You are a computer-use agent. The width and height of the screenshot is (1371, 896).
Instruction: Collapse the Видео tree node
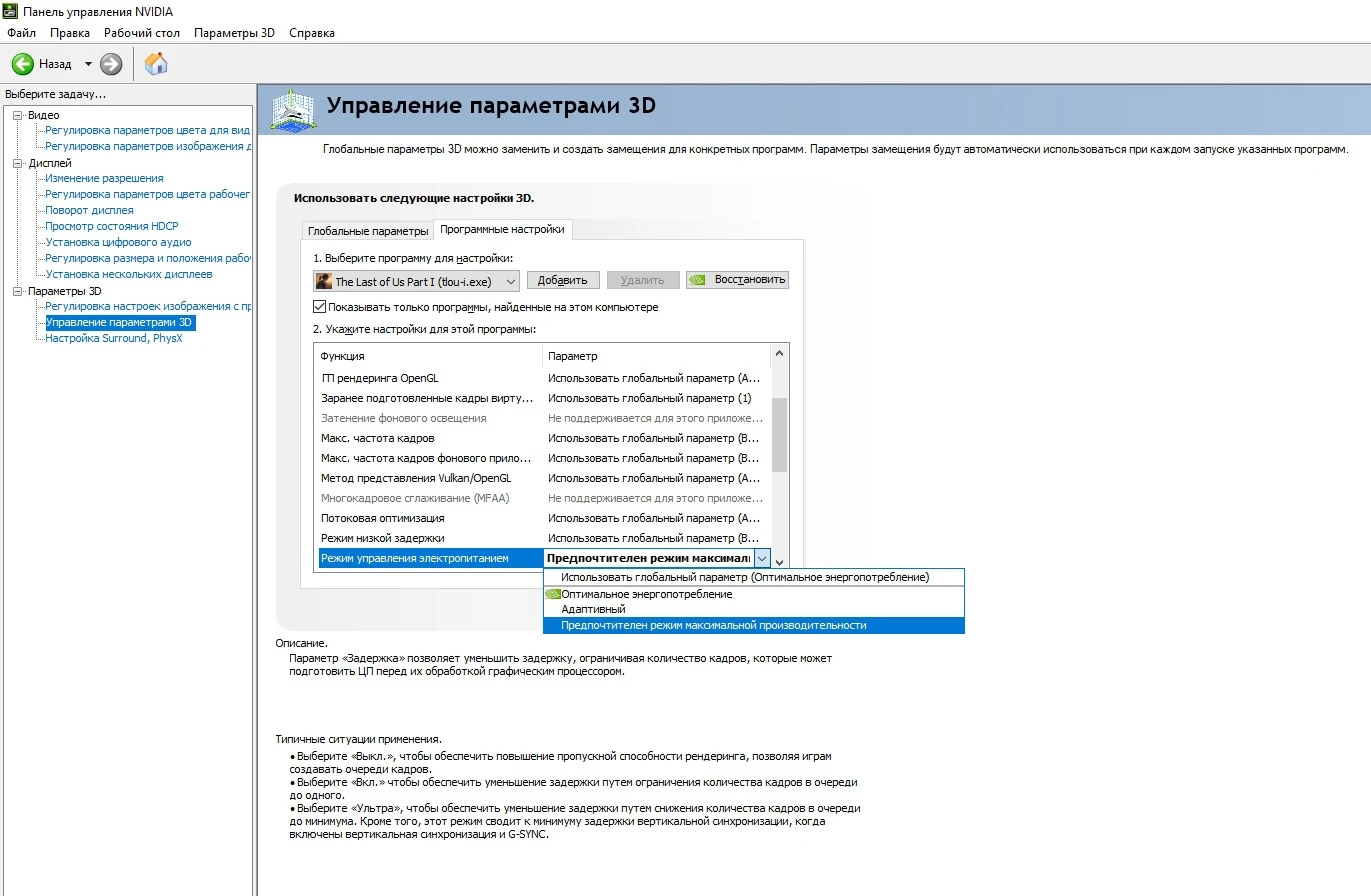[17, 115]
